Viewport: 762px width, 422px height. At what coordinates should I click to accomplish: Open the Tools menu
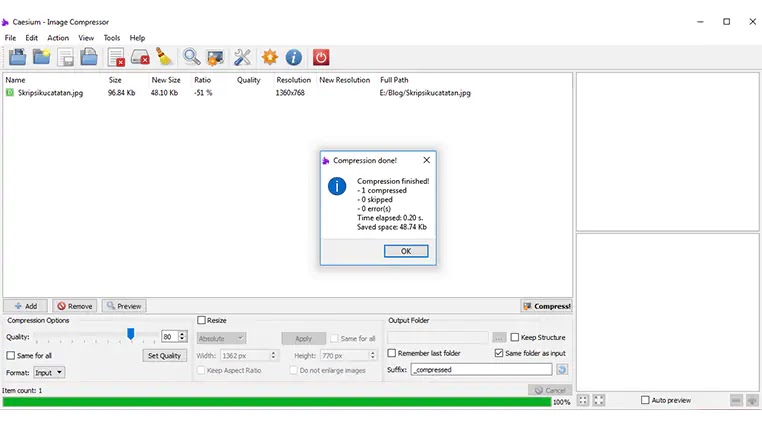click(x=112, y=37)
